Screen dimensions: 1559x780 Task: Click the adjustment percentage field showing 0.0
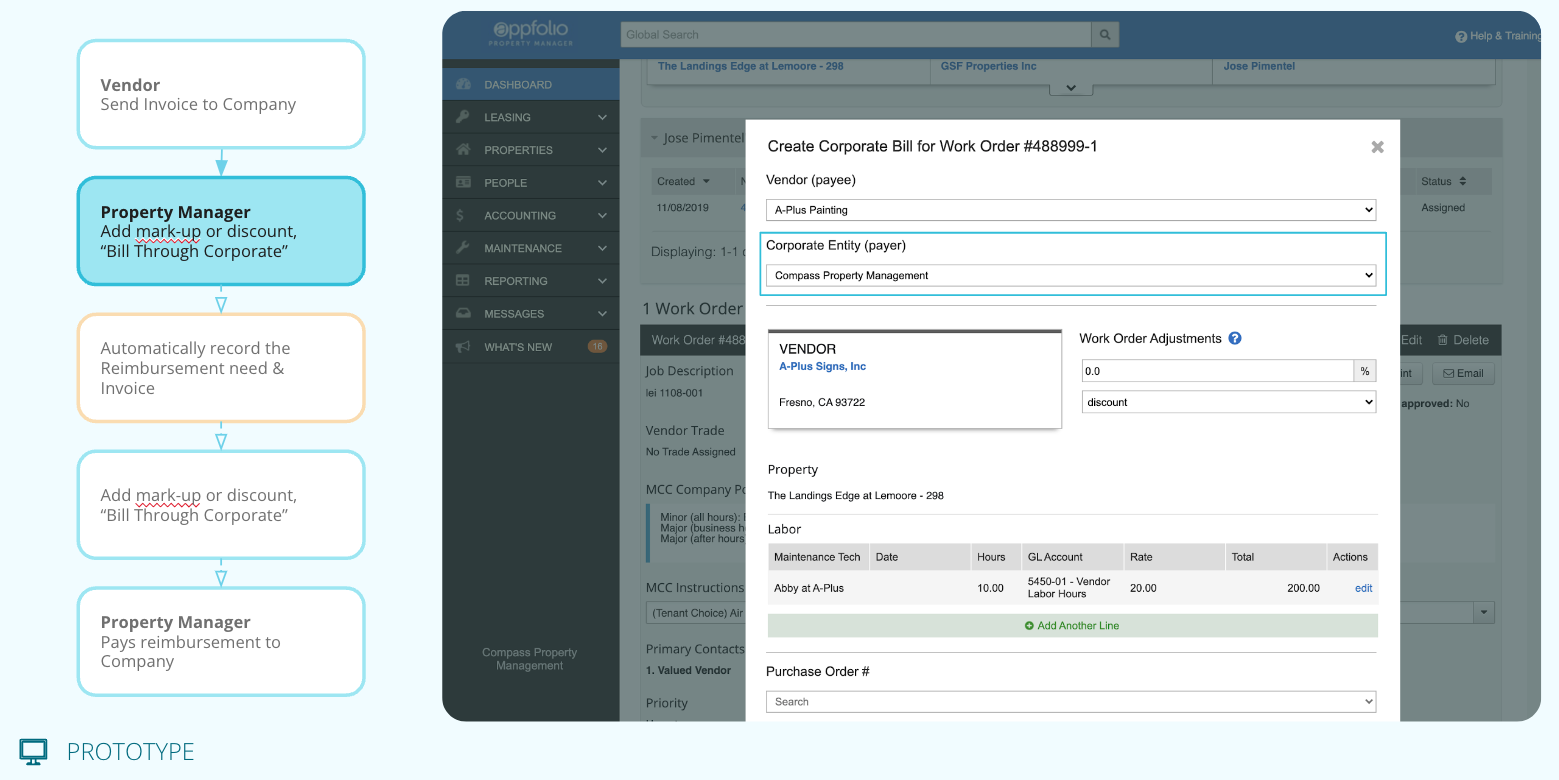(1218, 371)
